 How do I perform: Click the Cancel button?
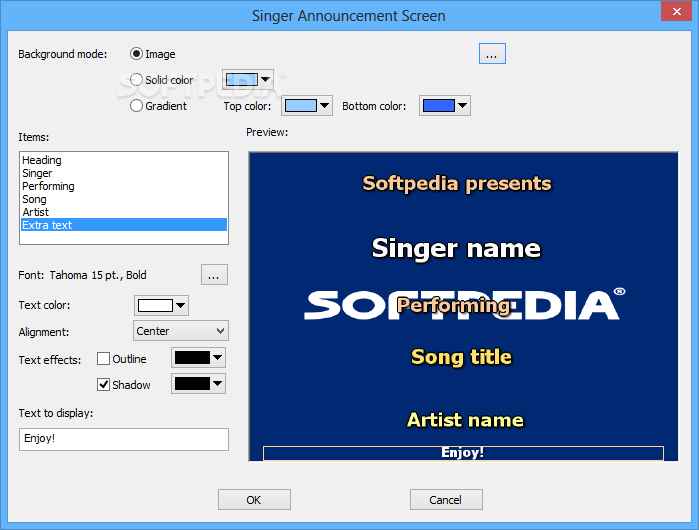(x=446, y=500)
